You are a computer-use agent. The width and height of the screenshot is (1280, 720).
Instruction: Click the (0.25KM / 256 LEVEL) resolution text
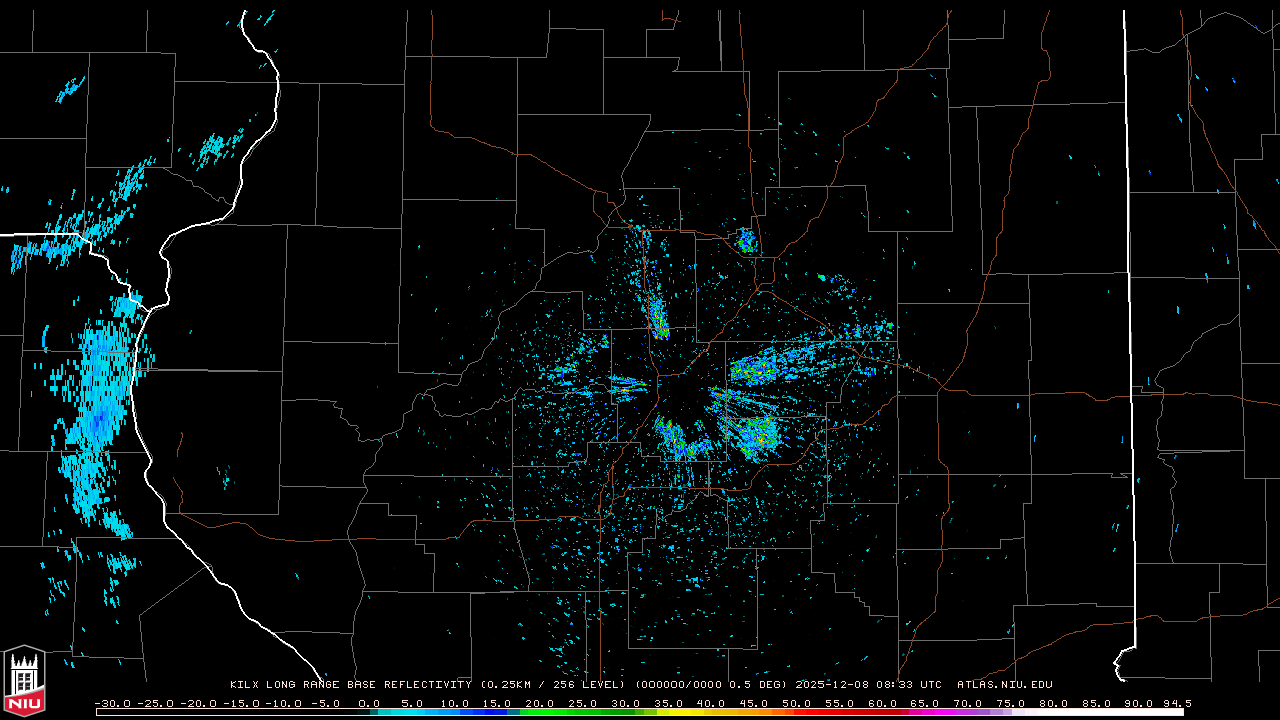pos(559,685)
